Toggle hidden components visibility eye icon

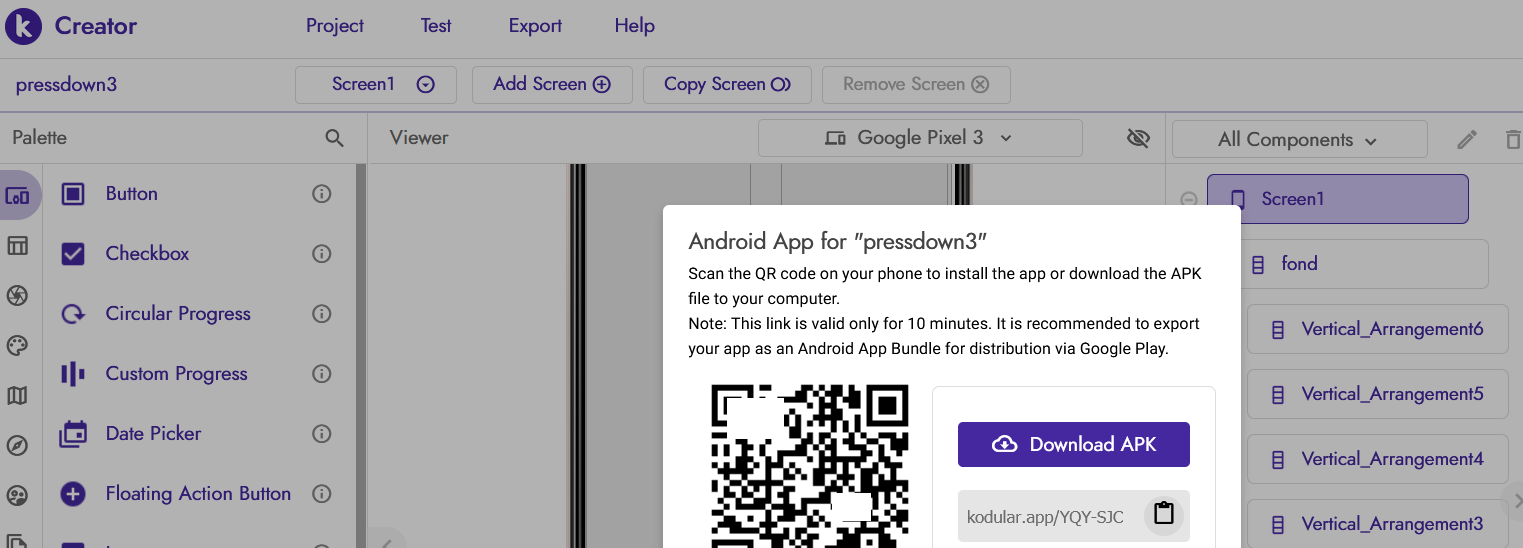[x=1138, y=138]
